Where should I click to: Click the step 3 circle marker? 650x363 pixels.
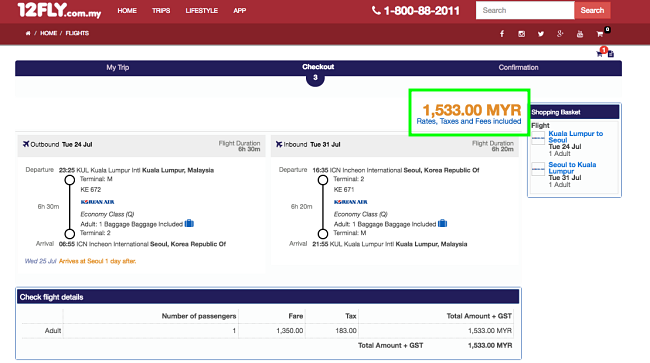click(315, 78)
